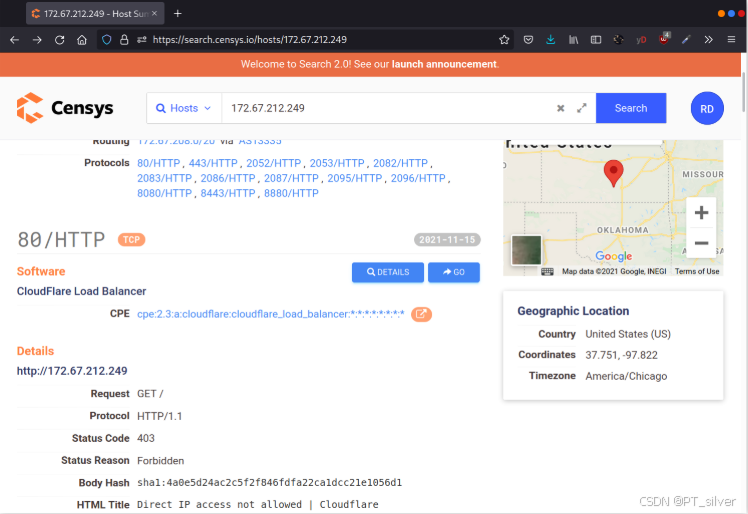The height and width of the screenshot is (514, 748).
Task: Open the 8443/HTTP protocol link
Action: click(x=228, y=193)
